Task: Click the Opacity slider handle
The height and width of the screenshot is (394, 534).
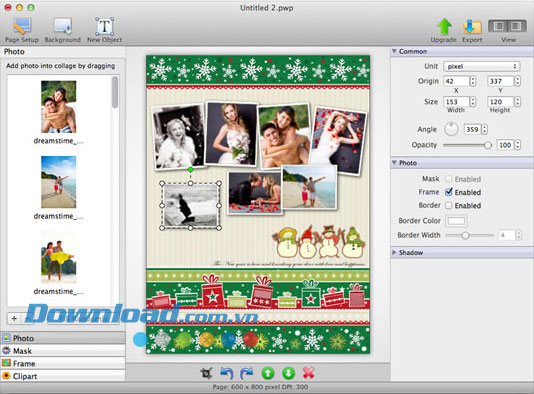Action: click(488, 145)
